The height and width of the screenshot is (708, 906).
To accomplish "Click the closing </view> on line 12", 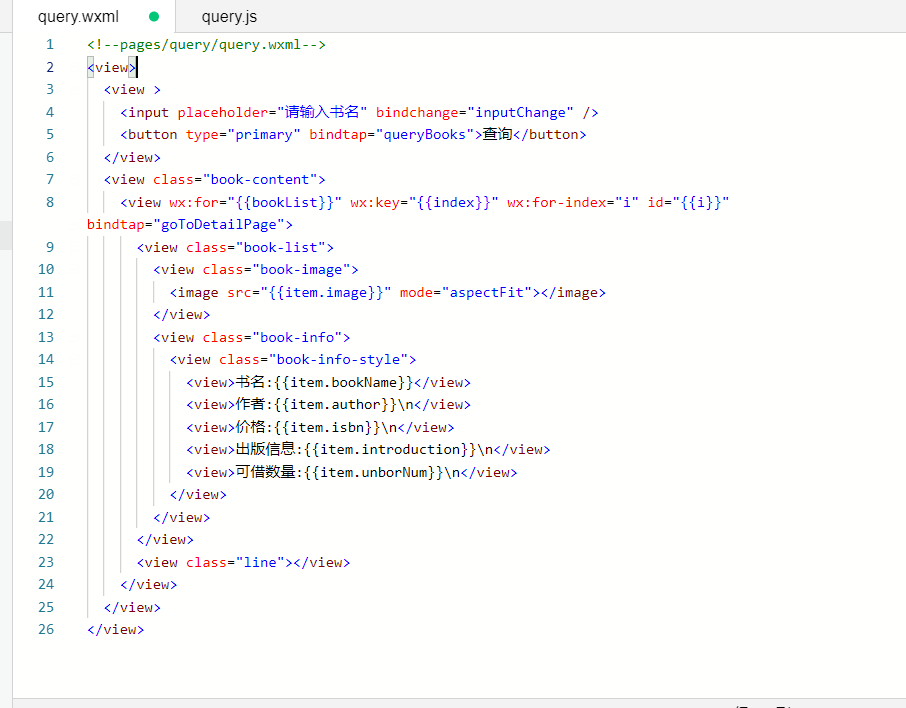I will (181, 315).
